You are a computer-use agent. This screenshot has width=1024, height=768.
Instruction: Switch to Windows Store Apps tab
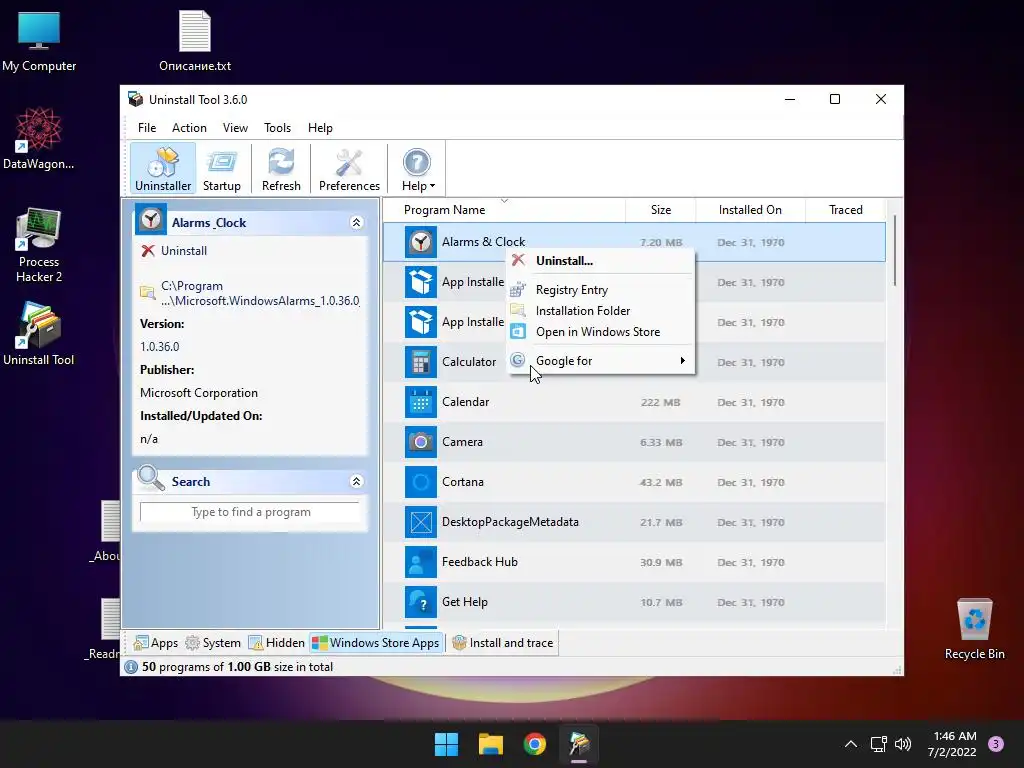coord(376,643)
